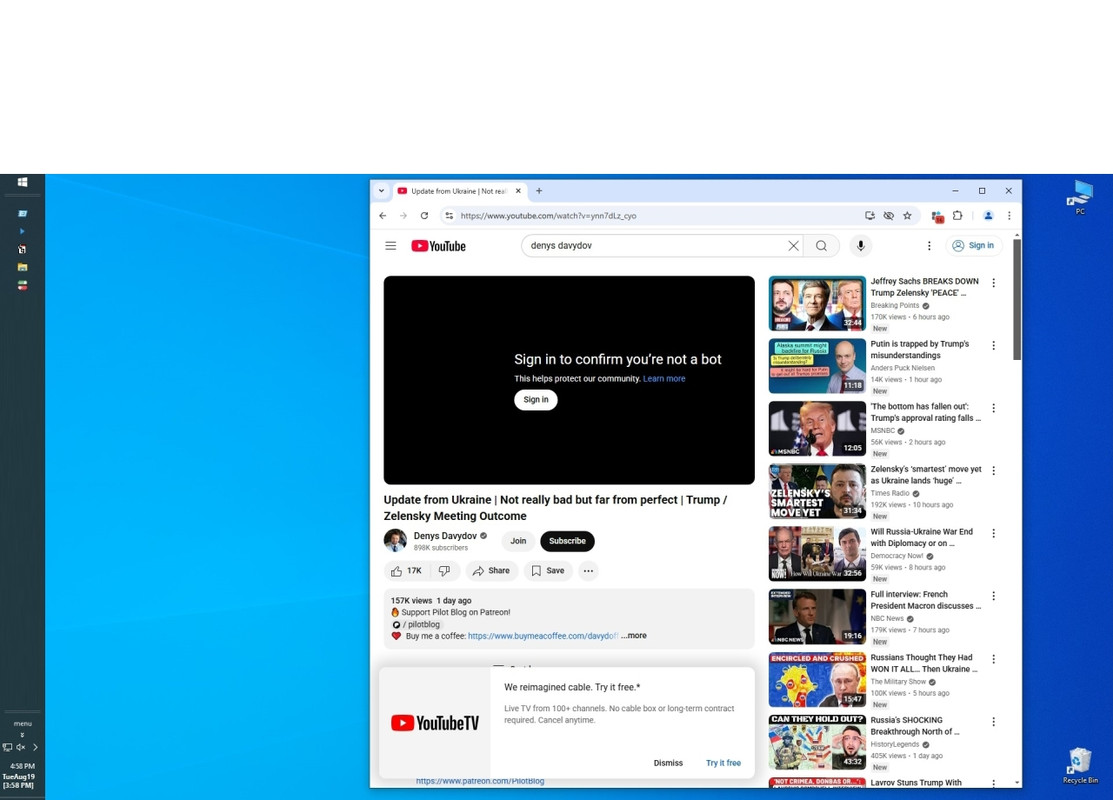Open the folder icon in the left taskbar

click(22, 267)
